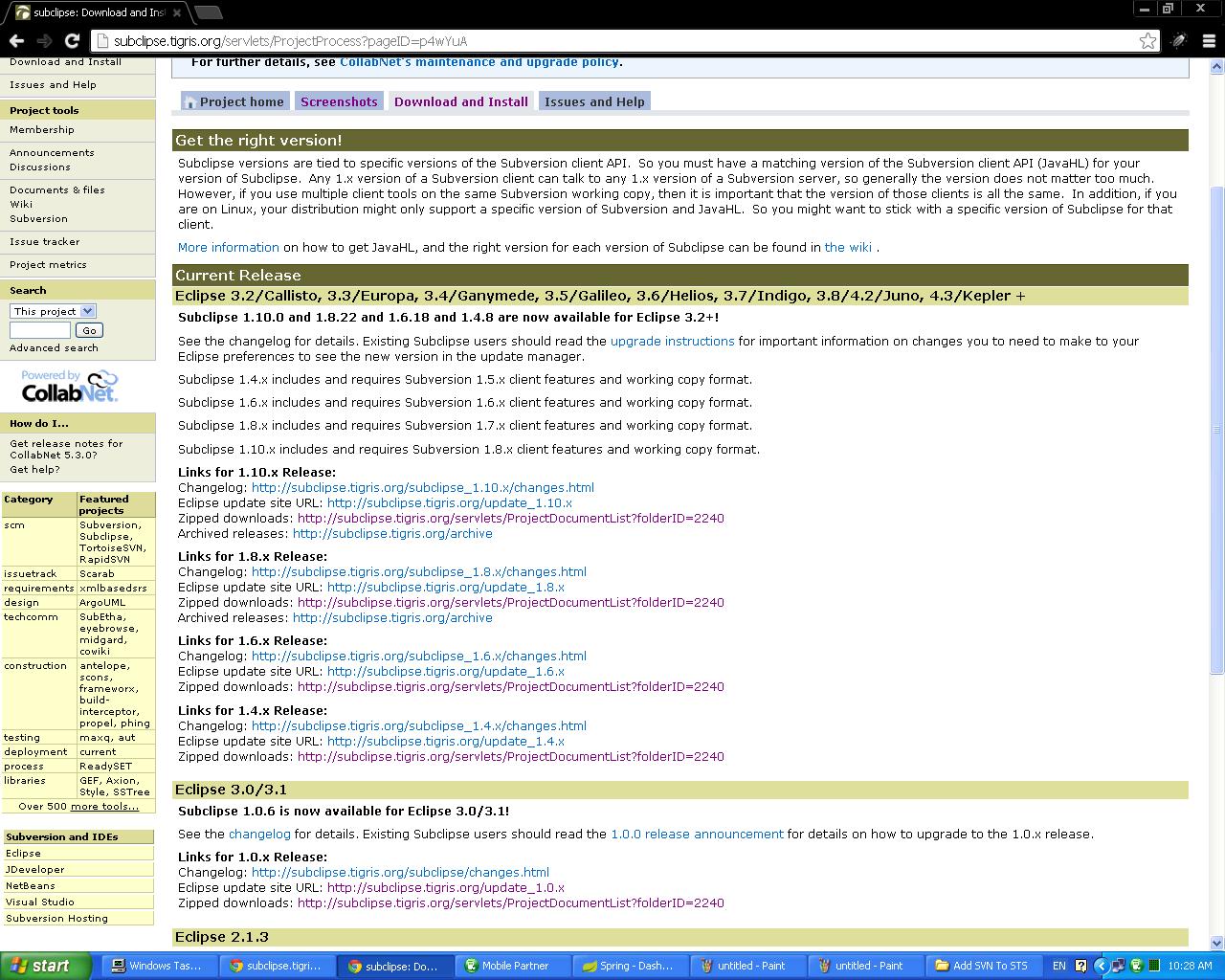The height and width of the screenshot is (980, 1225).
Task: Expand hidden system tray icons
Action: (x=1102, y=966)
